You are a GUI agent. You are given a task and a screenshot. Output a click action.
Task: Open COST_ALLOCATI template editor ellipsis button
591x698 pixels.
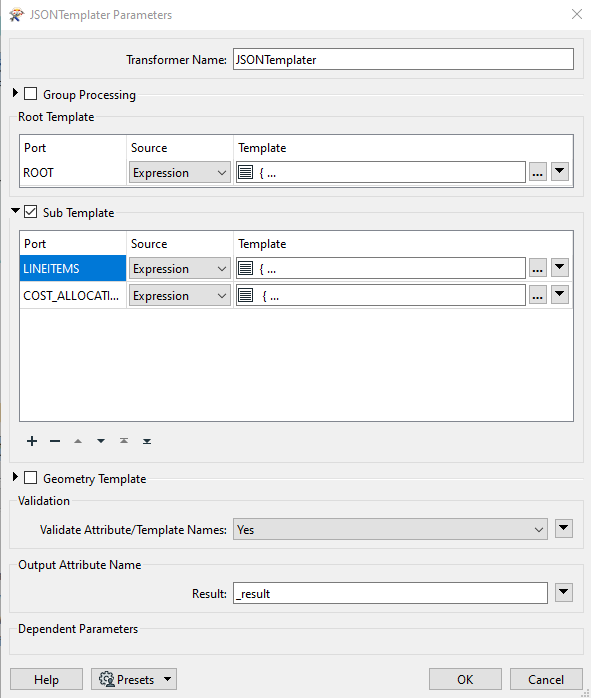point(538,296)
